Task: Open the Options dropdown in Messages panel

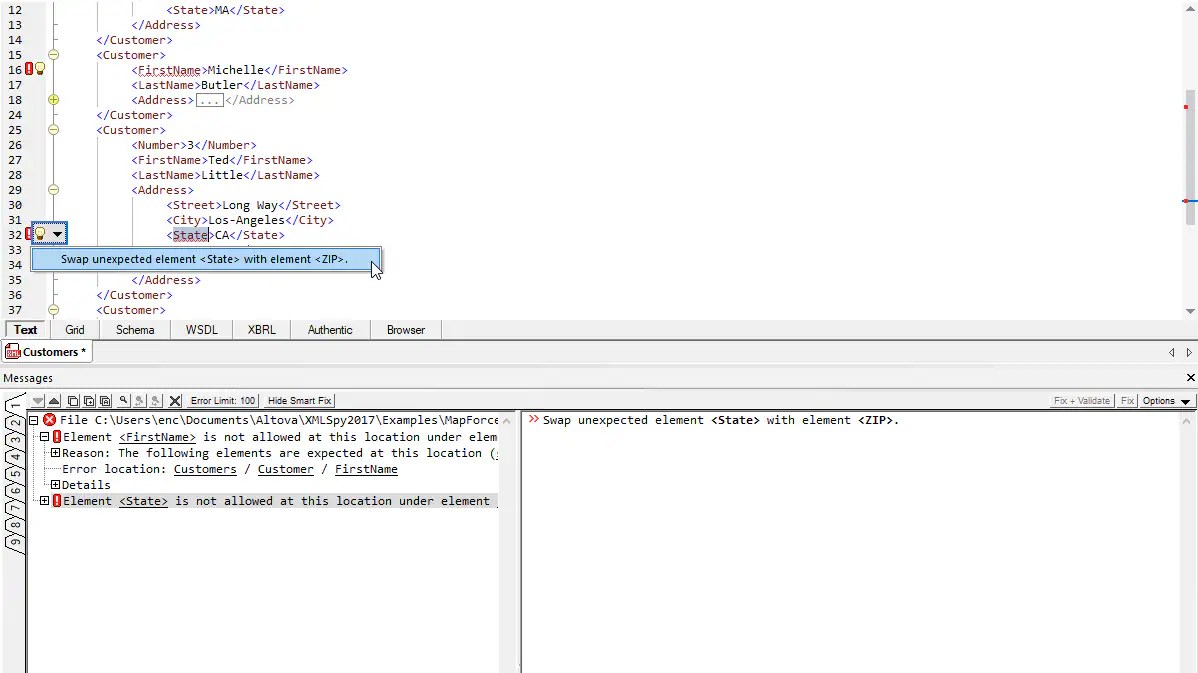Action: (1166, 400)
